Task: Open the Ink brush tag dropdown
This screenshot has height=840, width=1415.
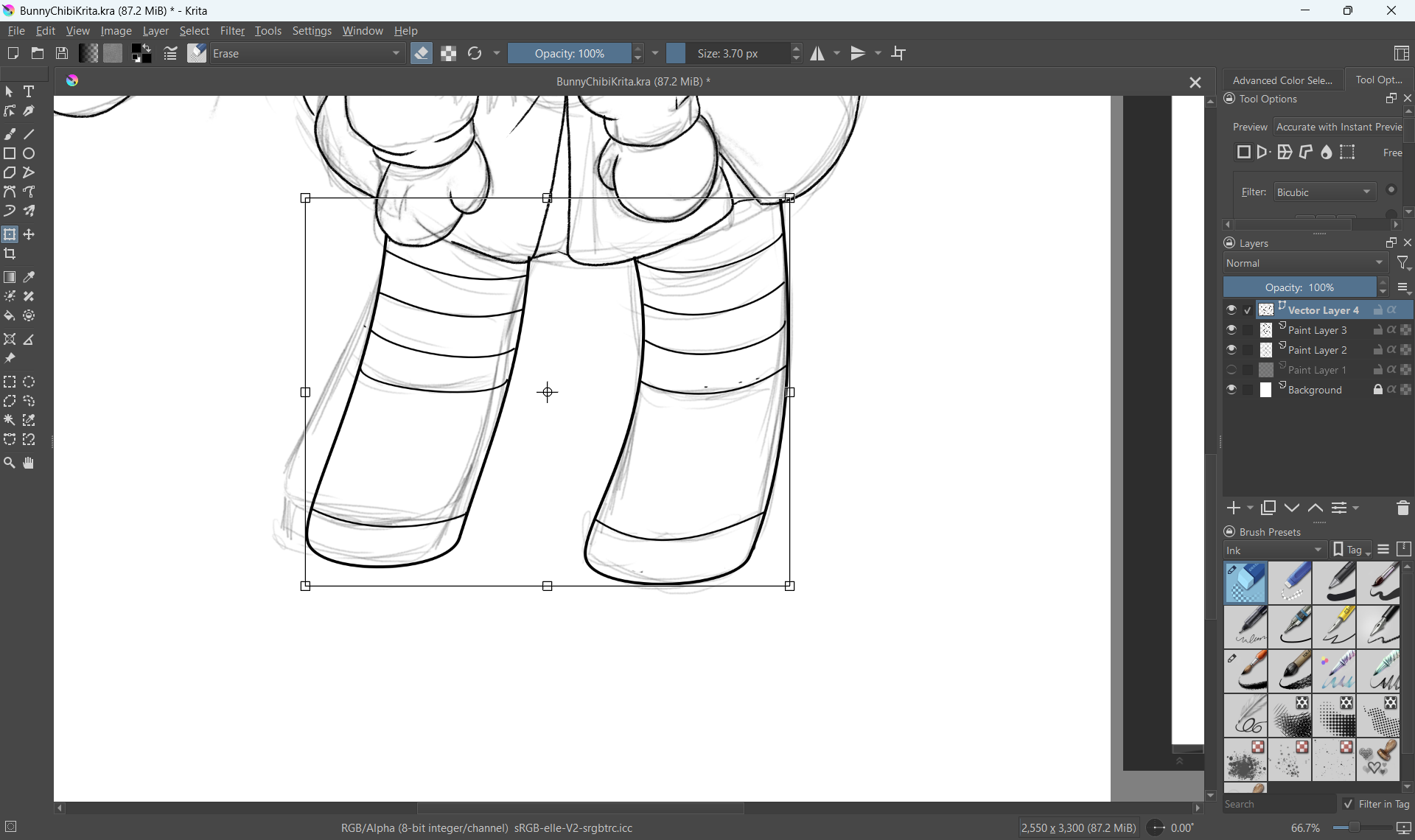Action: (1274, 550)
